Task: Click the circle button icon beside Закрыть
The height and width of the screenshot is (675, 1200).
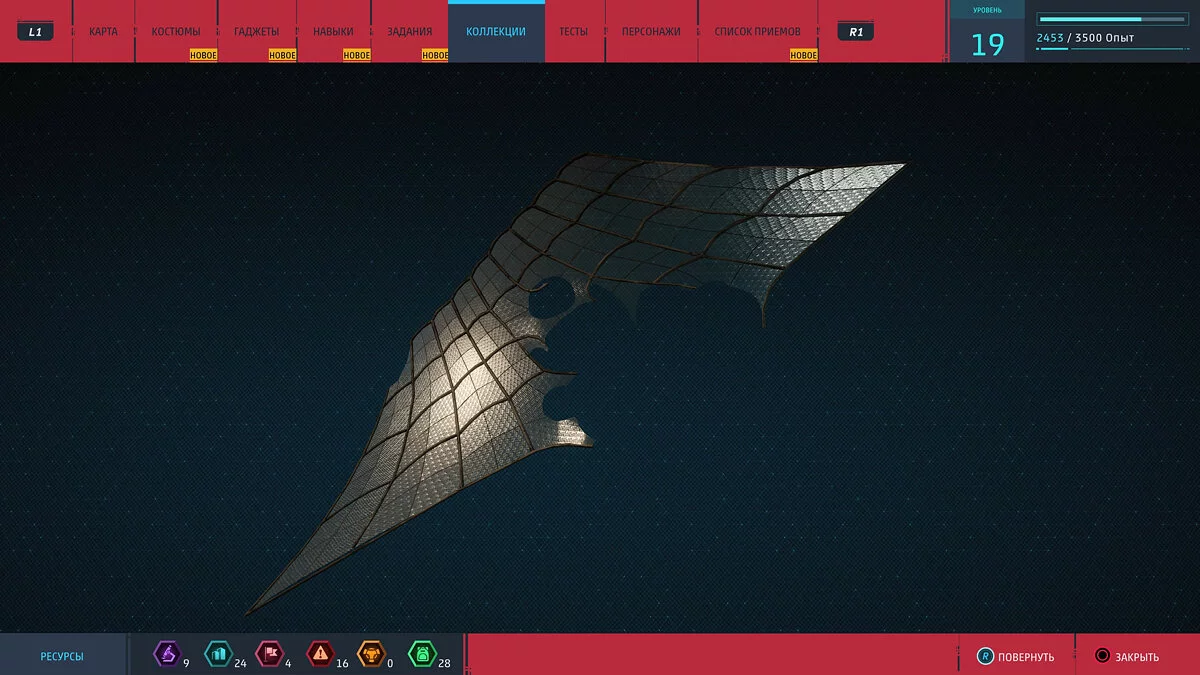Action: (x=1102, y=656)
